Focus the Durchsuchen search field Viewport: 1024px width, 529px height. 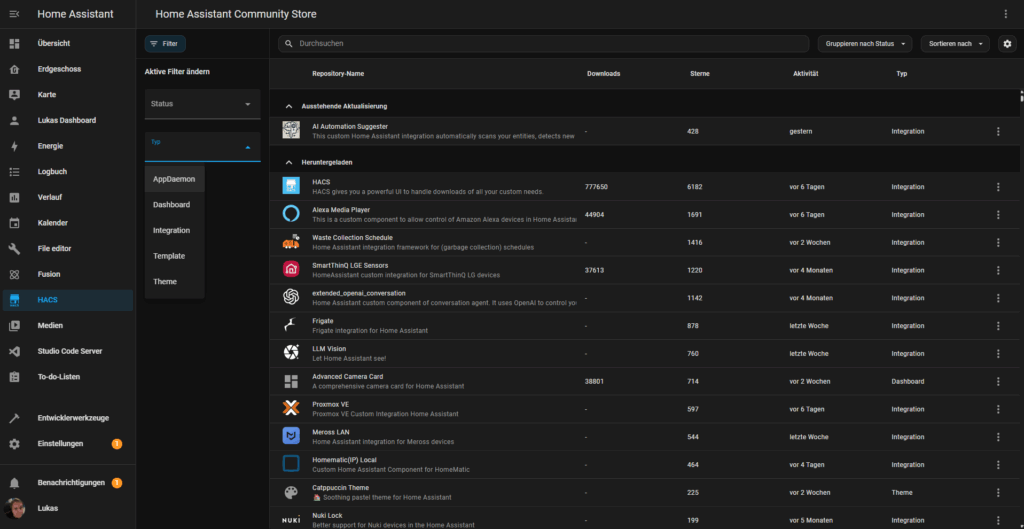point(543,44)
